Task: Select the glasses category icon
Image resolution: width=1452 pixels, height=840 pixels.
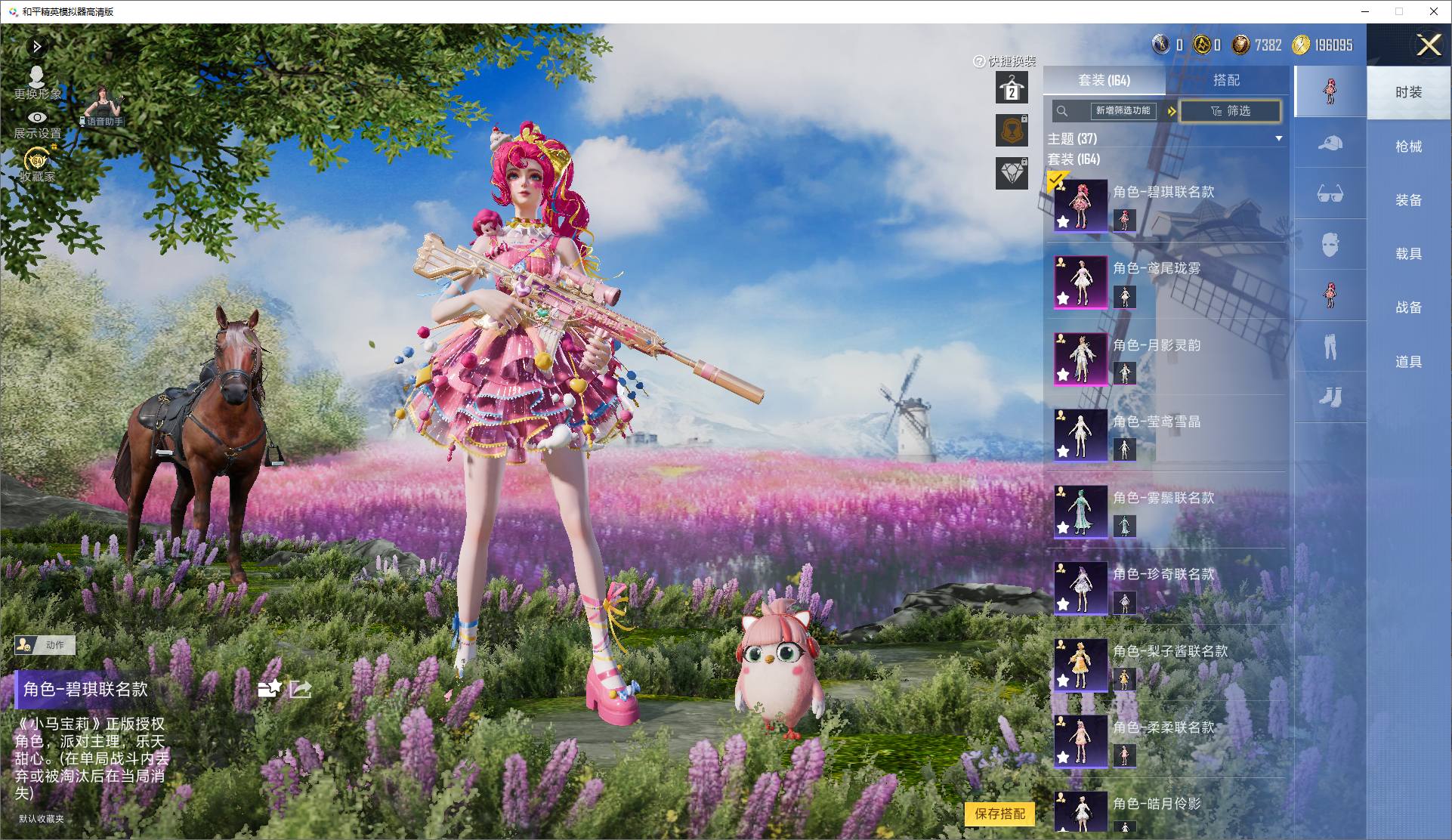Action: point(1330,194)
